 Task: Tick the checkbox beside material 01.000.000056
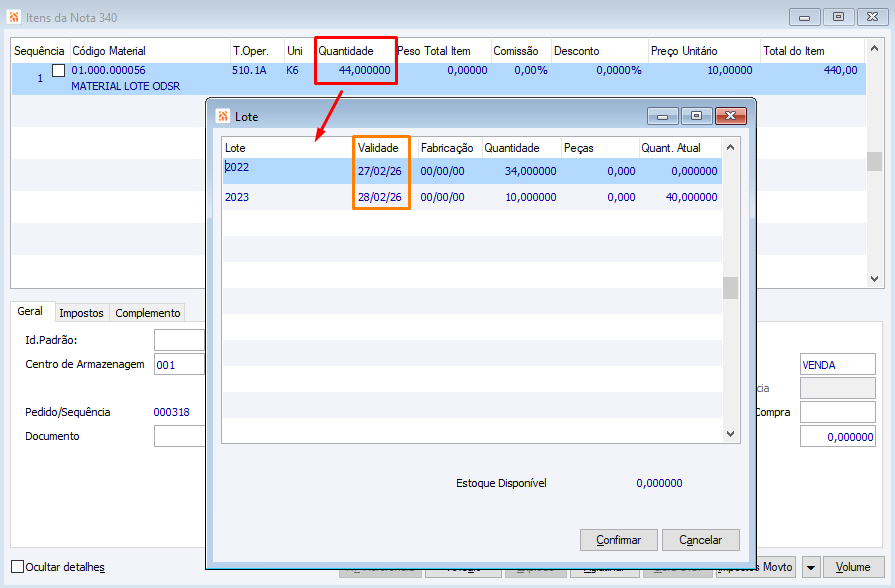coord(58,70)
